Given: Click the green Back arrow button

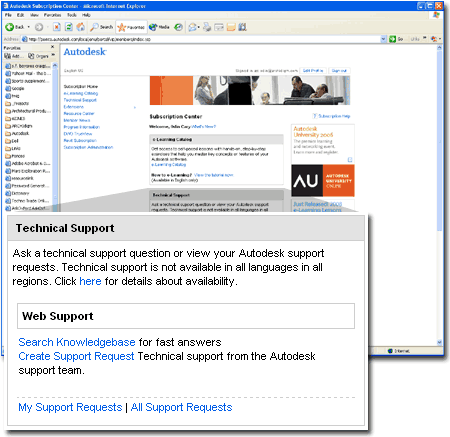Looking at the screenshot, I should (x=10, y=27).
